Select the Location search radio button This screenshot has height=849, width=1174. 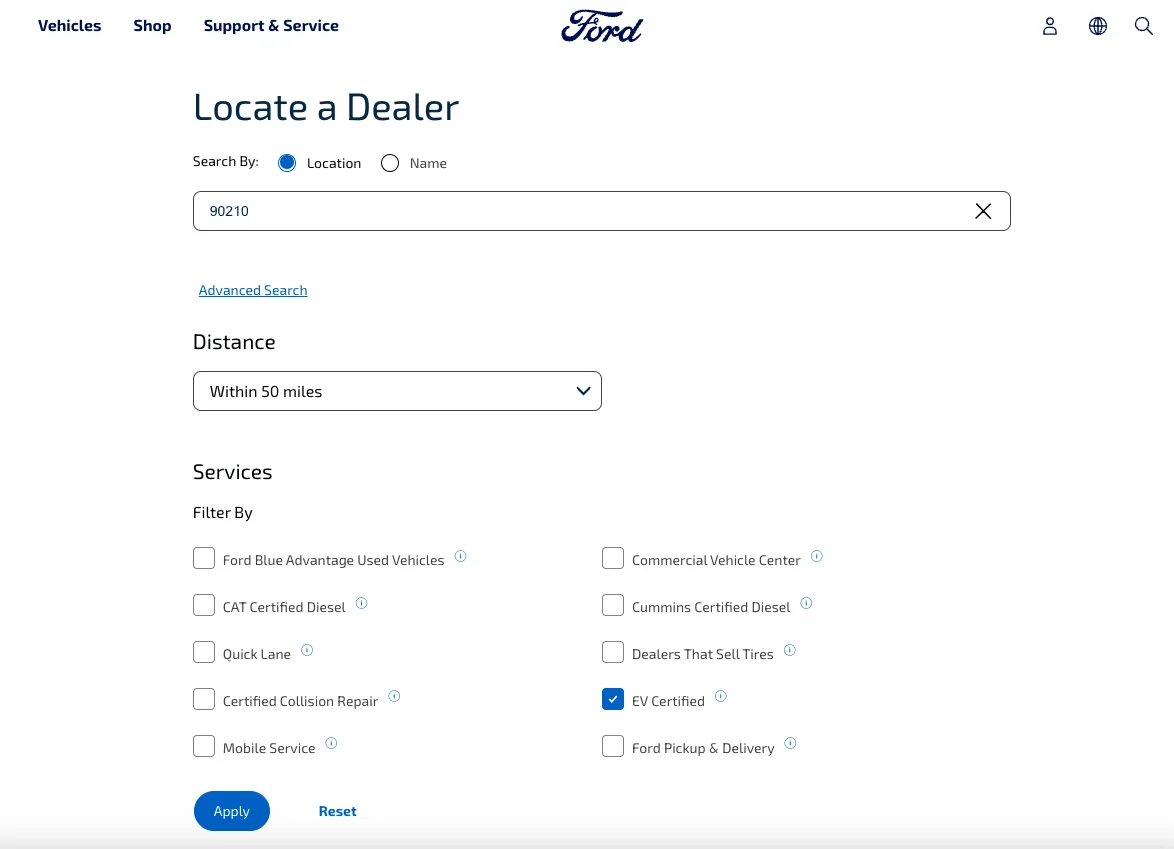coord(287,163)
